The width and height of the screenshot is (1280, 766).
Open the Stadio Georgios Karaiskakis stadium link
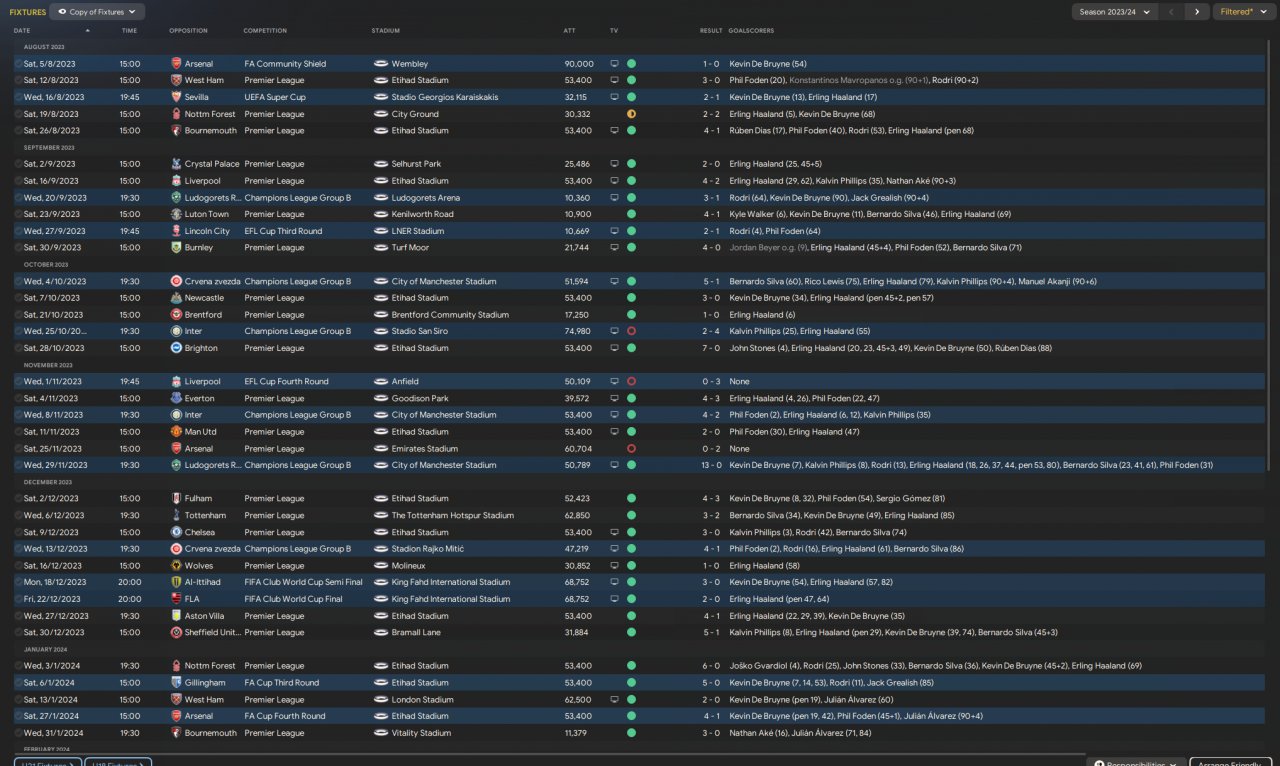point(445,97)
